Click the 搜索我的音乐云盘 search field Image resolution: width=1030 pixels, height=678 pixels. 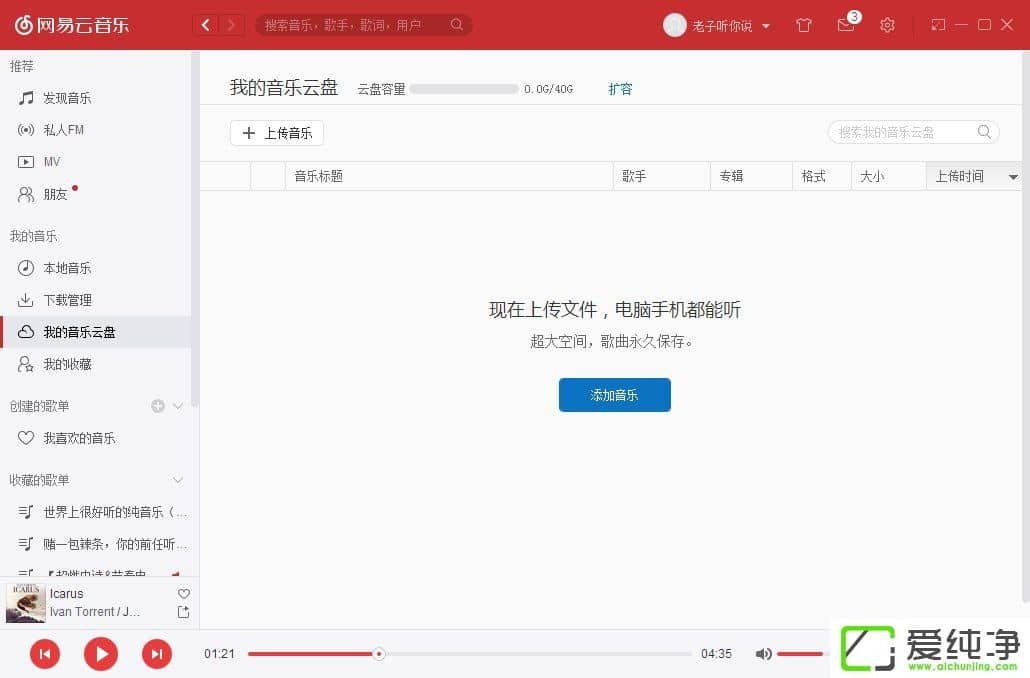coord(903,132)
